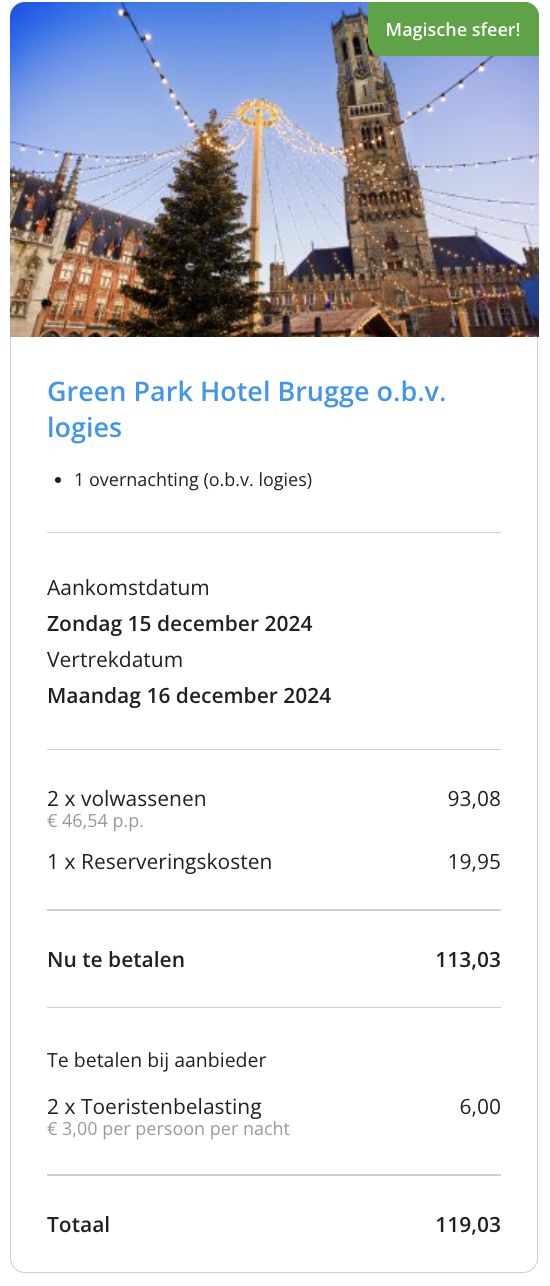Click the 2 x Toeristenbelasting line

tap(154, 1107)
